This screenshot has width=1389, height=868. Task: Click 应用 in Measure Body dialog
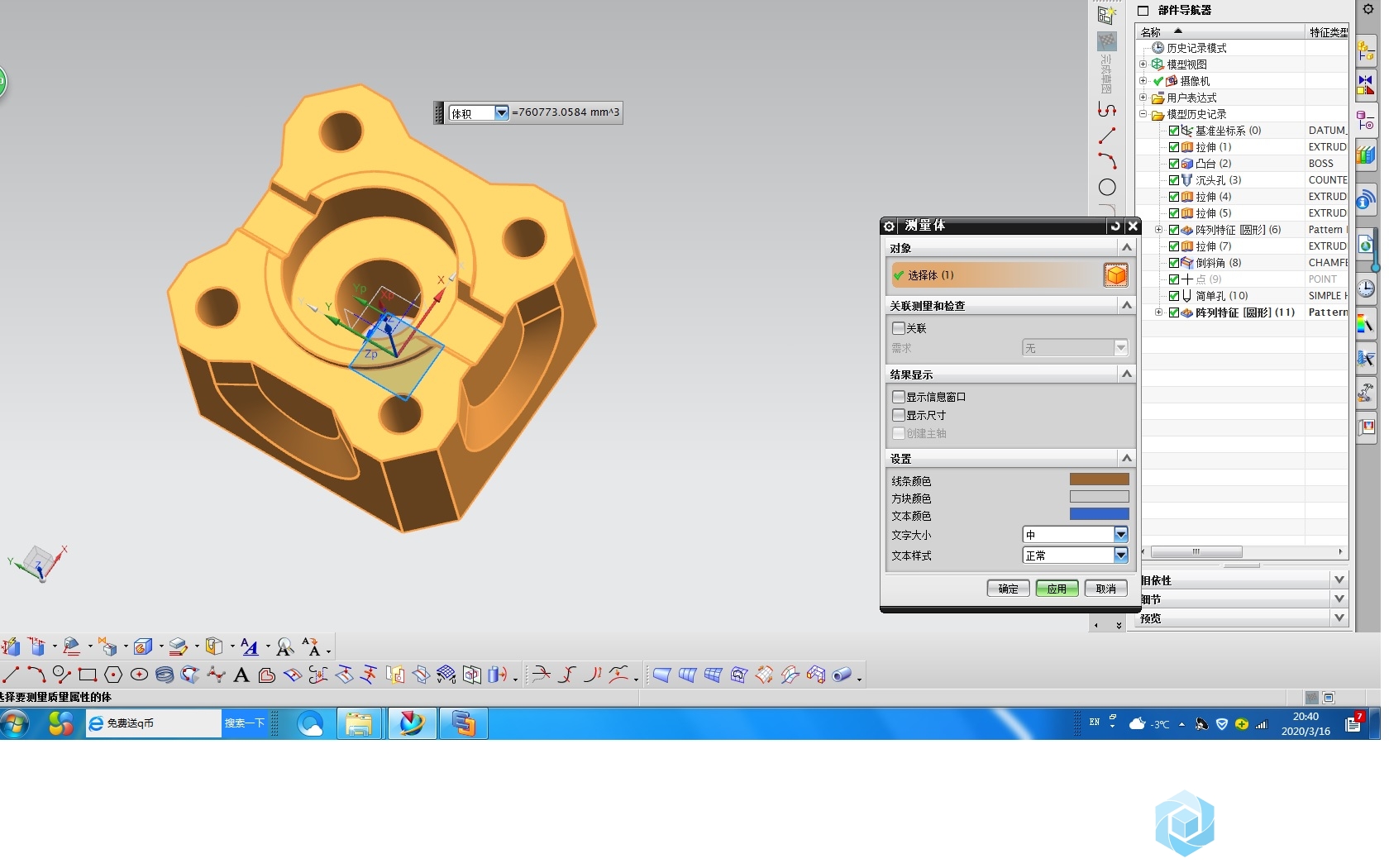coord(1057,589)
